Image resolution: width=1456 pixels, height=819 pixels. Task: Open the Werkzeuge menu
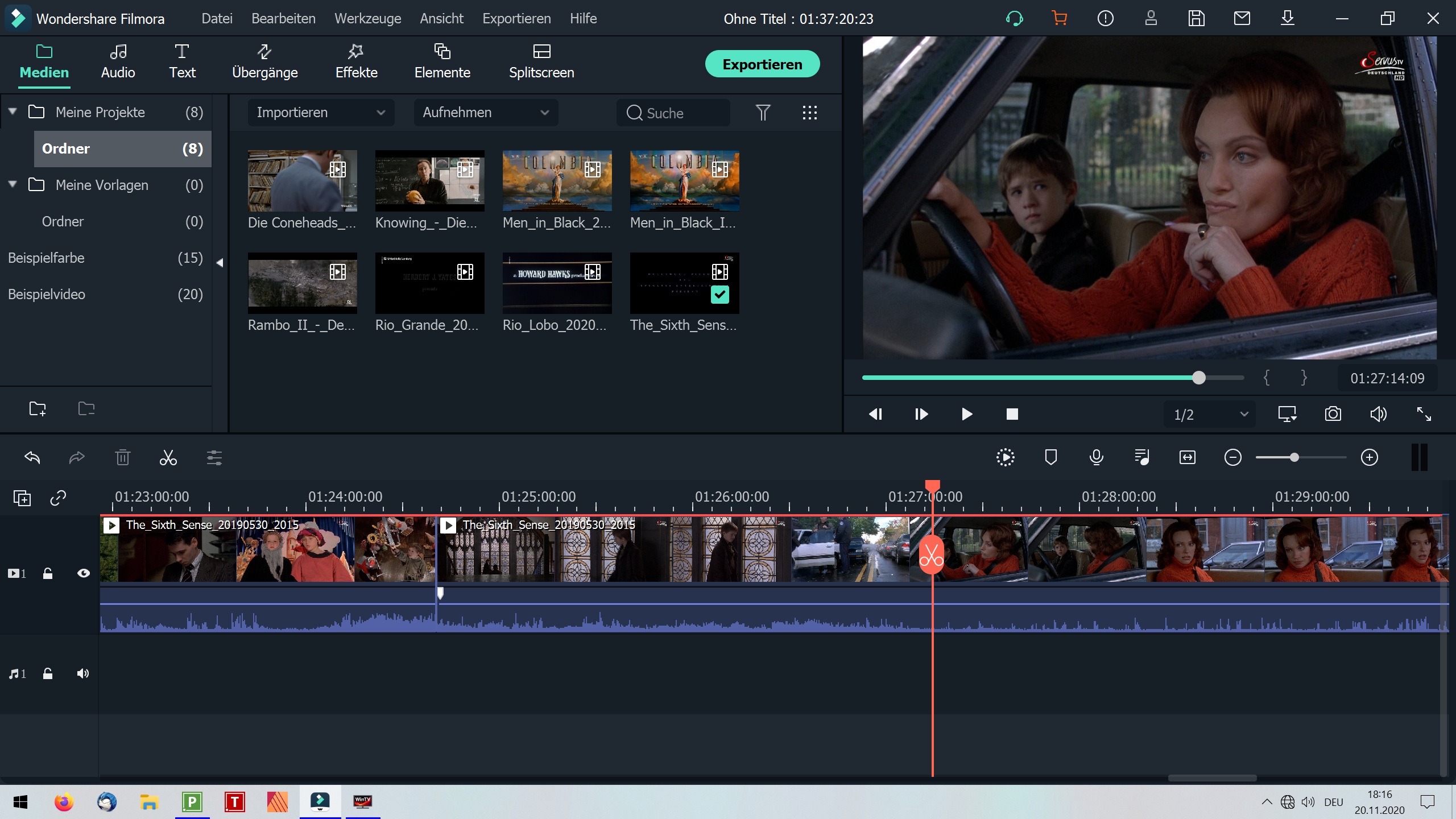(x=367, y=18)
